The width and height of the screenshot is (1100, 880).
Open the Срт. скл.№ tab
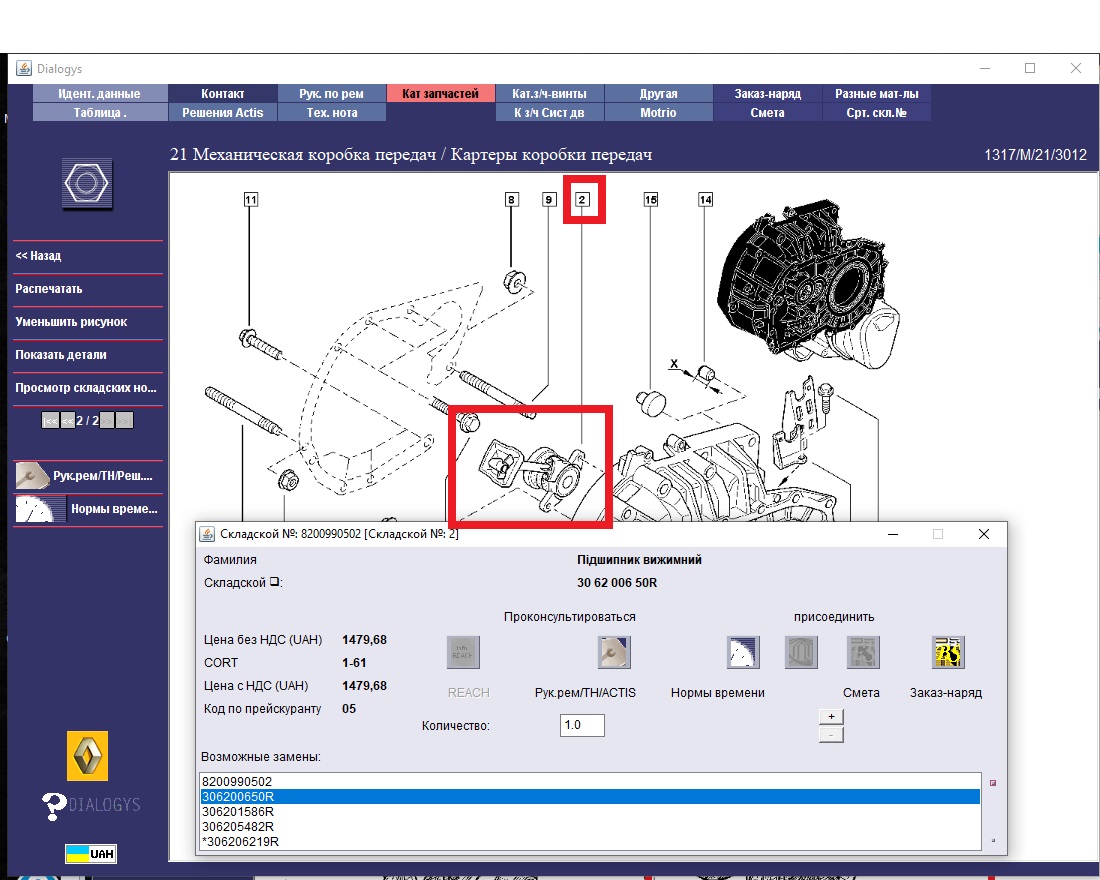[876, 112]
